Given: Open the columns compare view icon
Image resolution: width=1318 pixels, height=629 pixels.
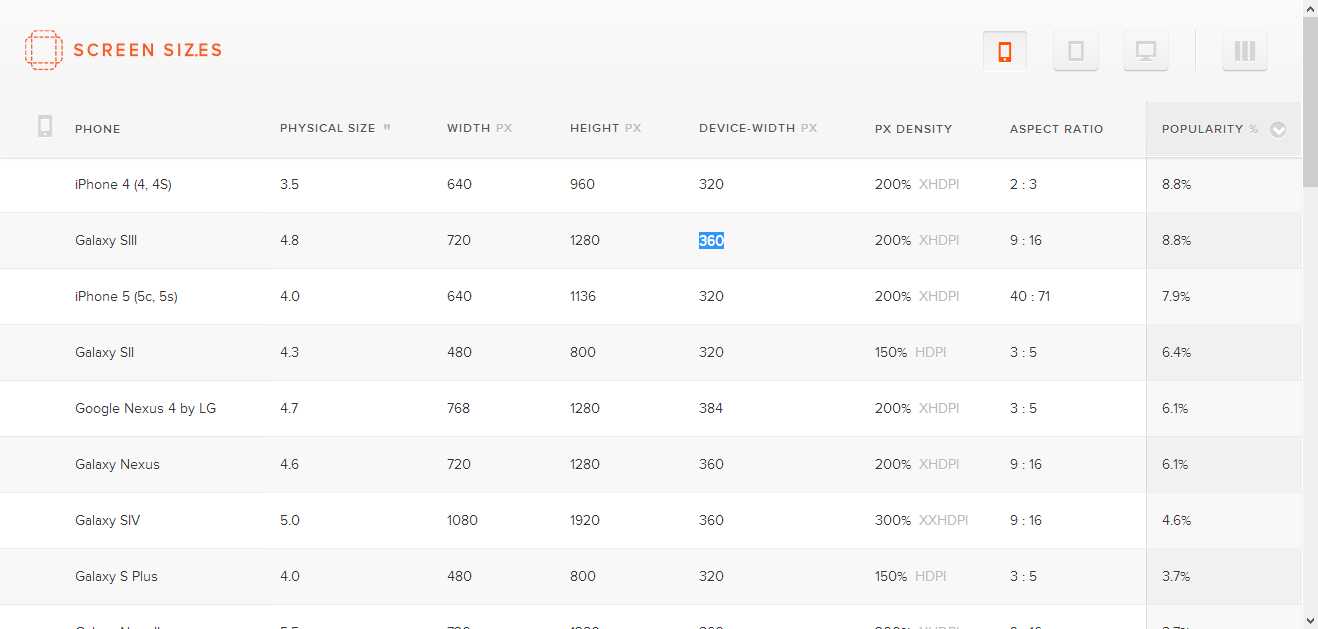Looking at the screenshot, I should (1245, 51).
